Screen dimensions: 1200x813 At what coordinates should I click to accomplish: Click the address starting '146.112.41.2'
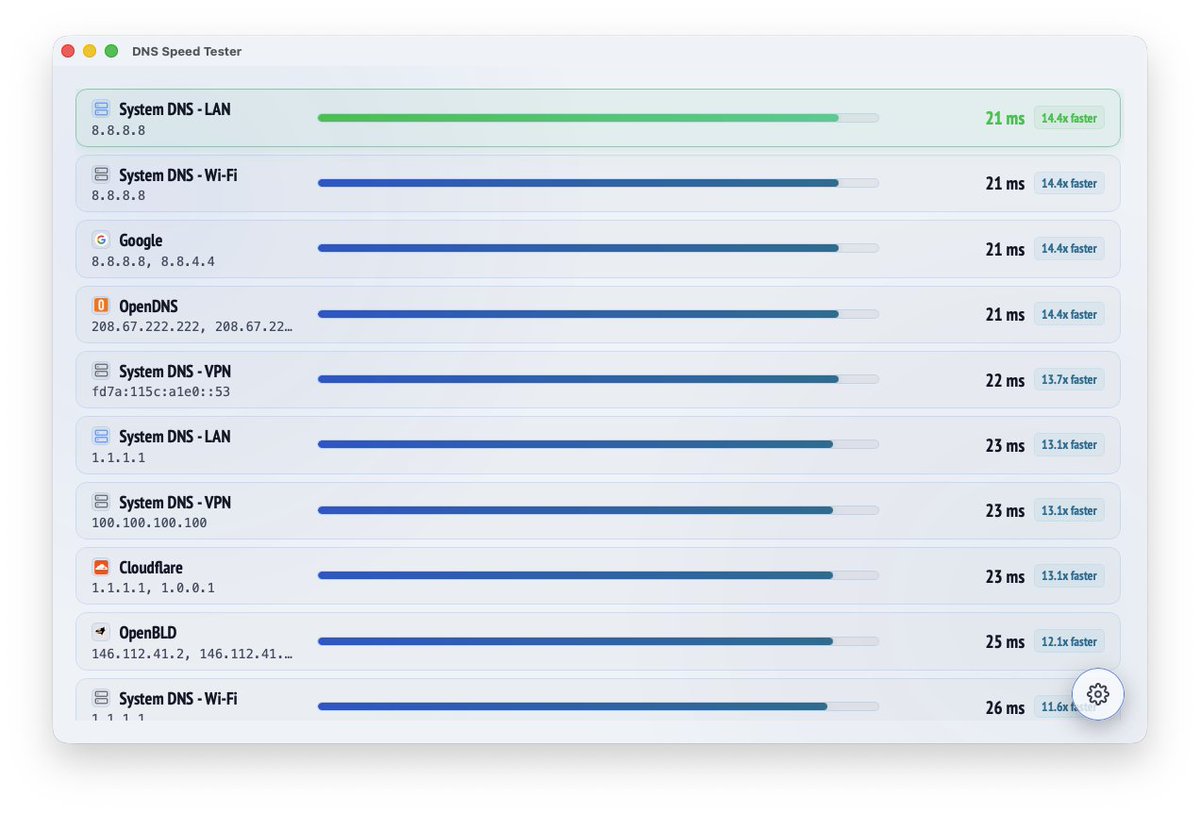pyautogui.click(x=192, y=654)
